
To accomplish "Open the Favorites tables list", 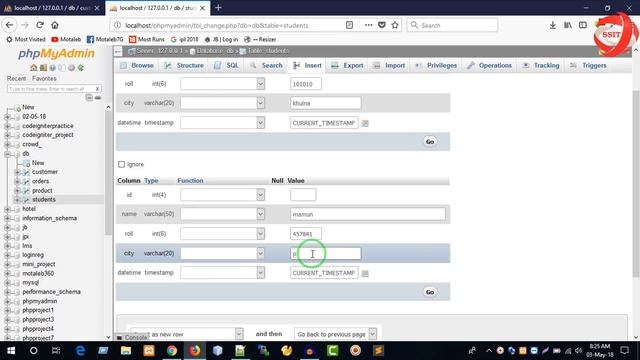I will point(44,78).
